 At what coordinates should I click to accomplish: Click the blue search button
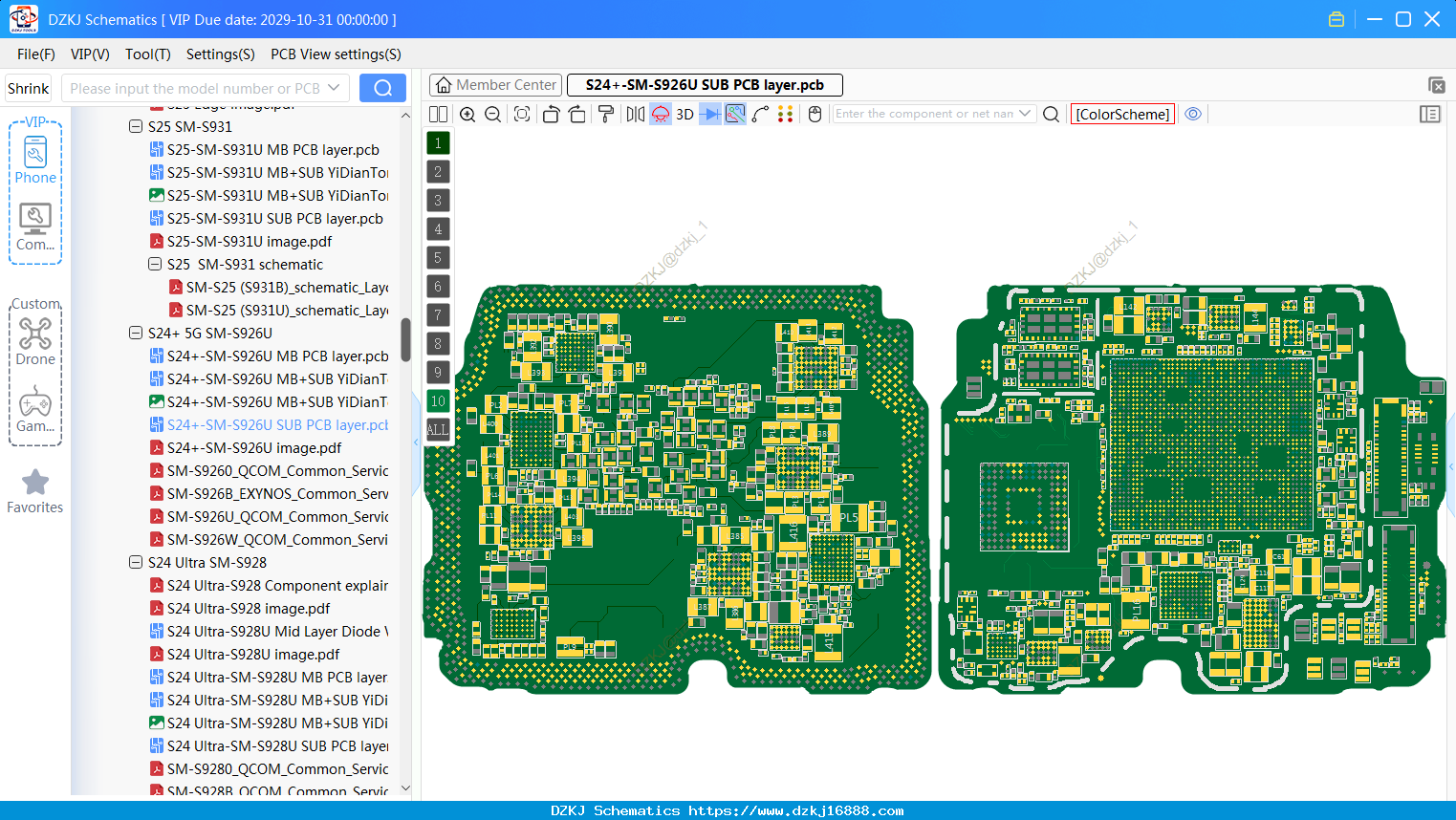pos(382,88)
